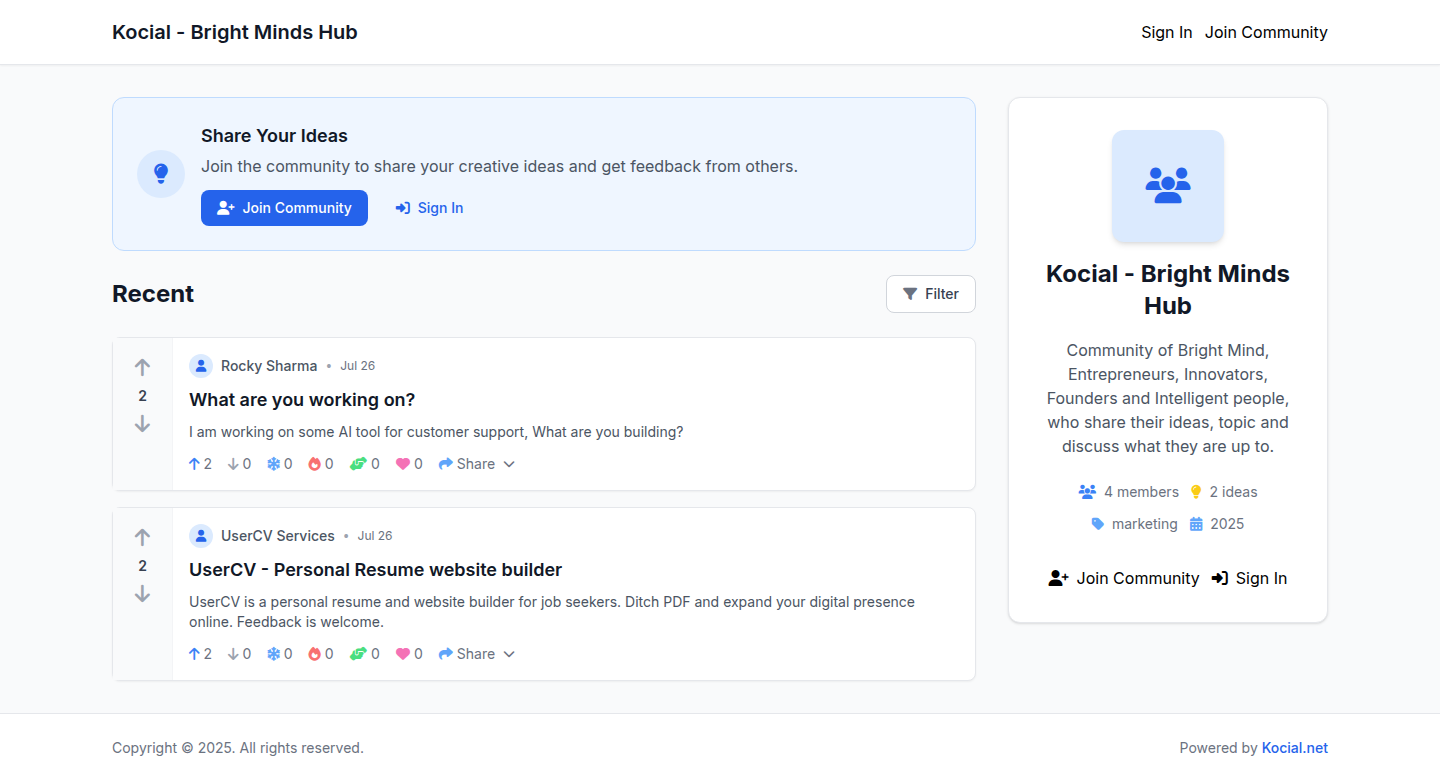1440x761 pixels.
Task: Click small up-arrow count on UserCV Services post
Action: click(x=200, y=654)
